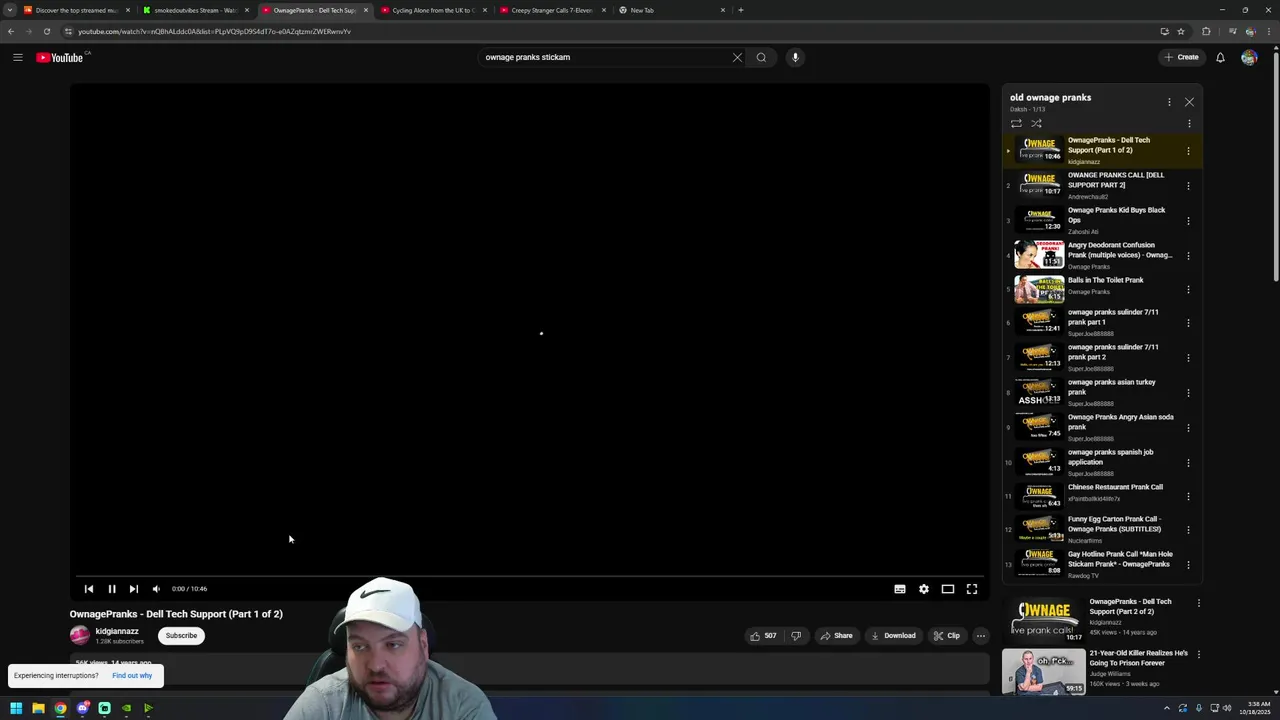
Task: Play Angry Deodorant Confusion Prank thumbnail
Action: (x=1039, y=254)
